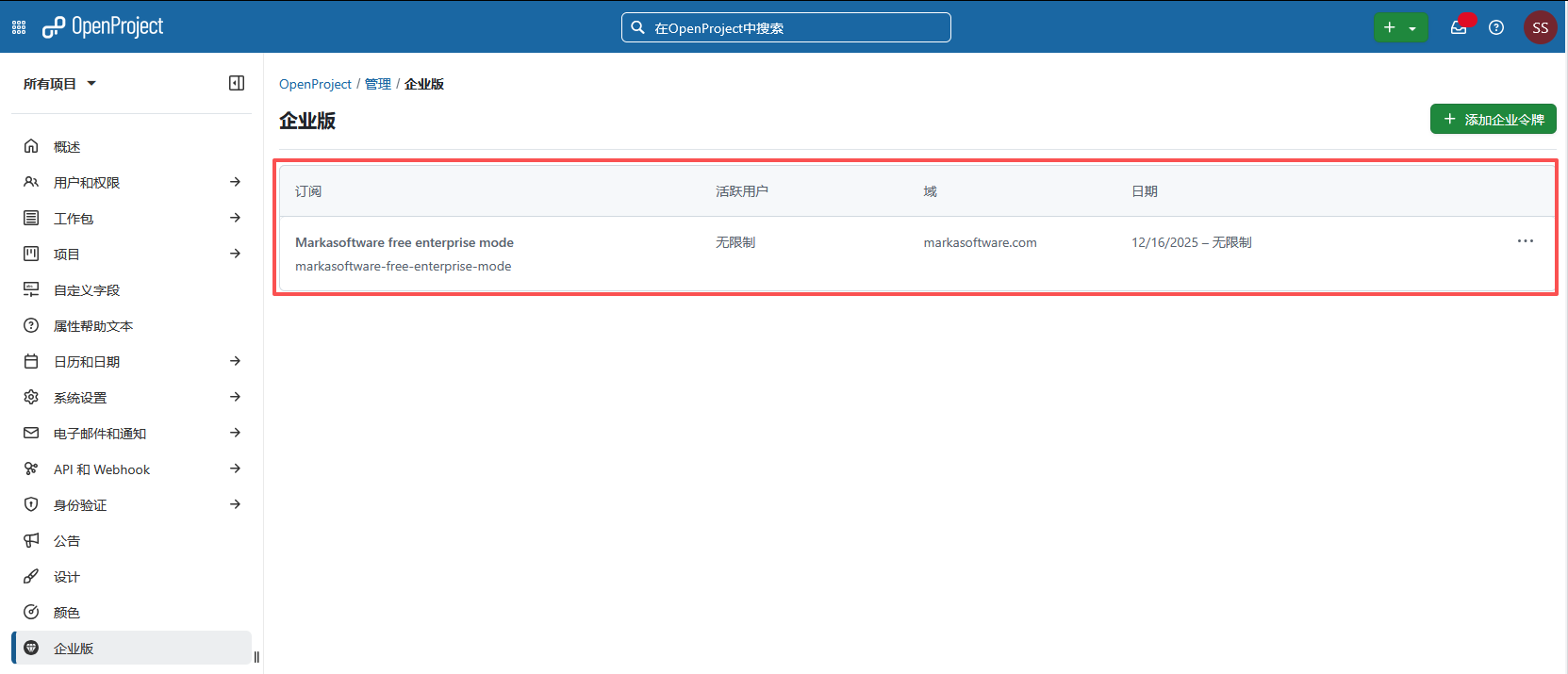Click the paintbrush icon beside 设计
The image size is (1568, 674).
tap(31, 576)
